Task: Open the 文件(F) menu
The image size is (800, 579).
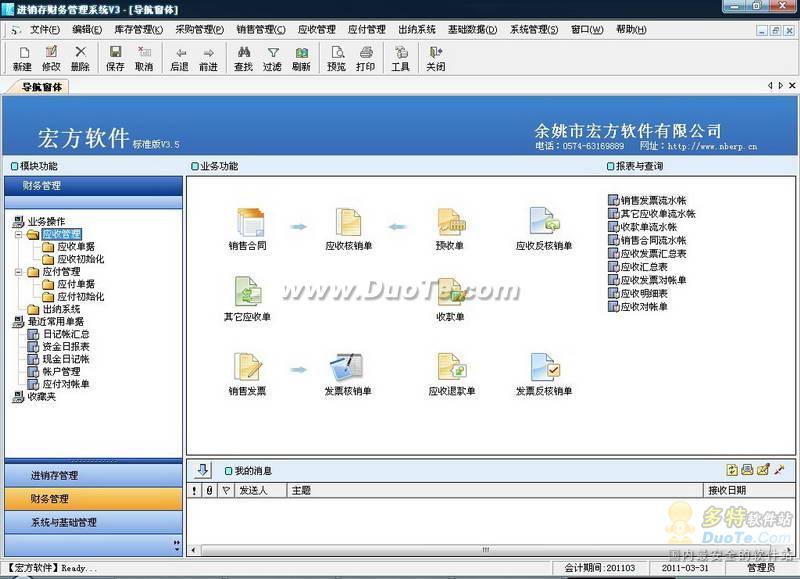Action: 44,30
